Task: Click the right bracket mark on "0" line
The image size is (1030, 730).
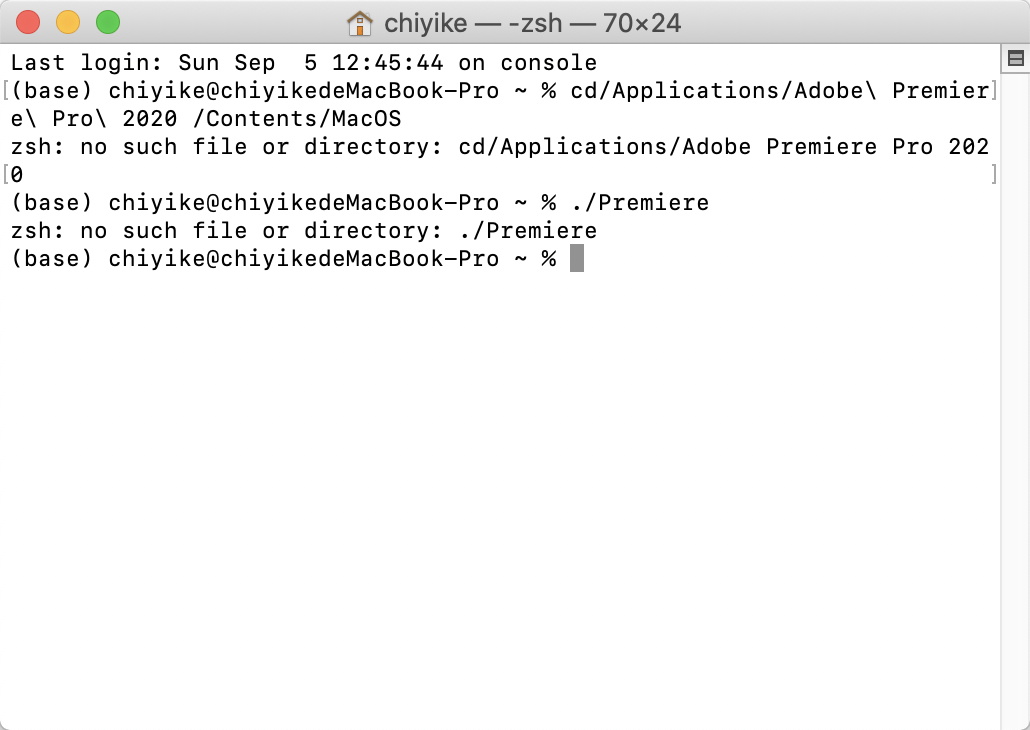Action: point(994,175)
